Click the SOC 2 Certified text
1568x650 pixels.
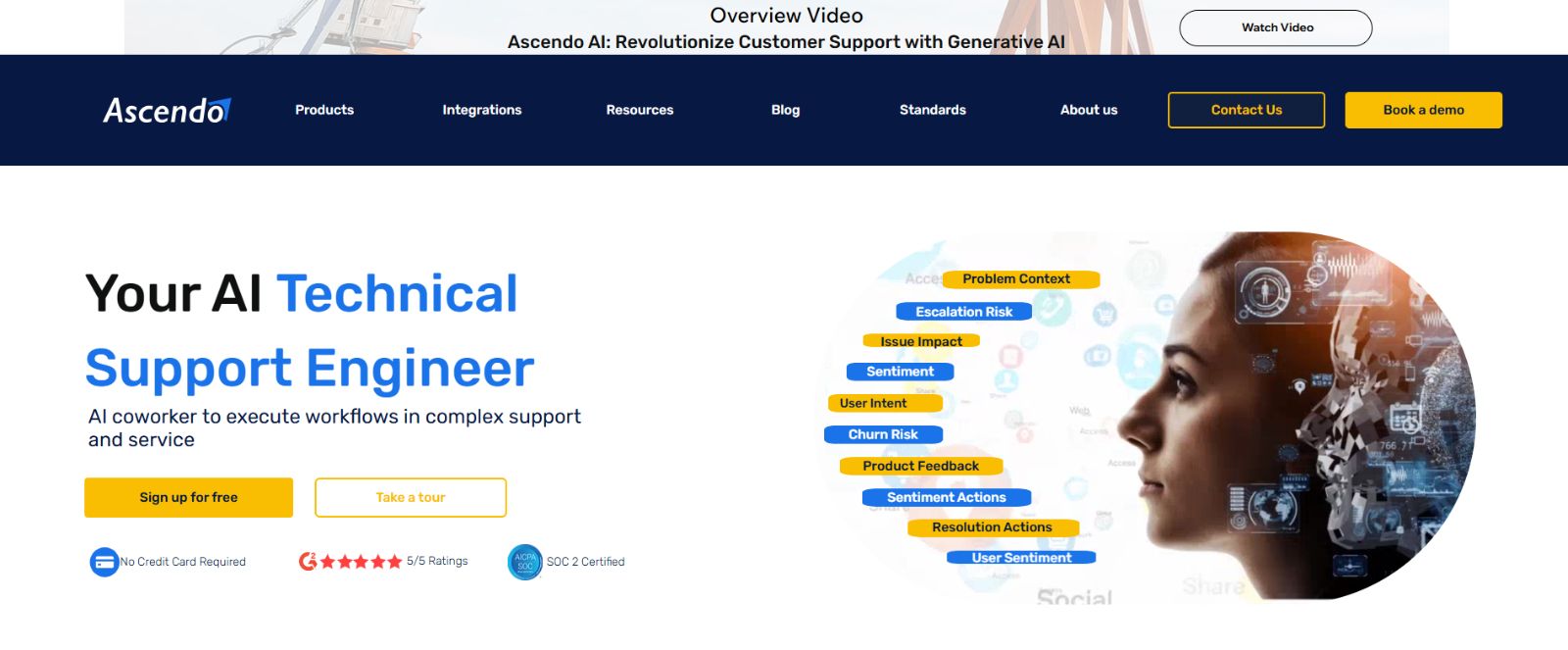tap(586, 562)
